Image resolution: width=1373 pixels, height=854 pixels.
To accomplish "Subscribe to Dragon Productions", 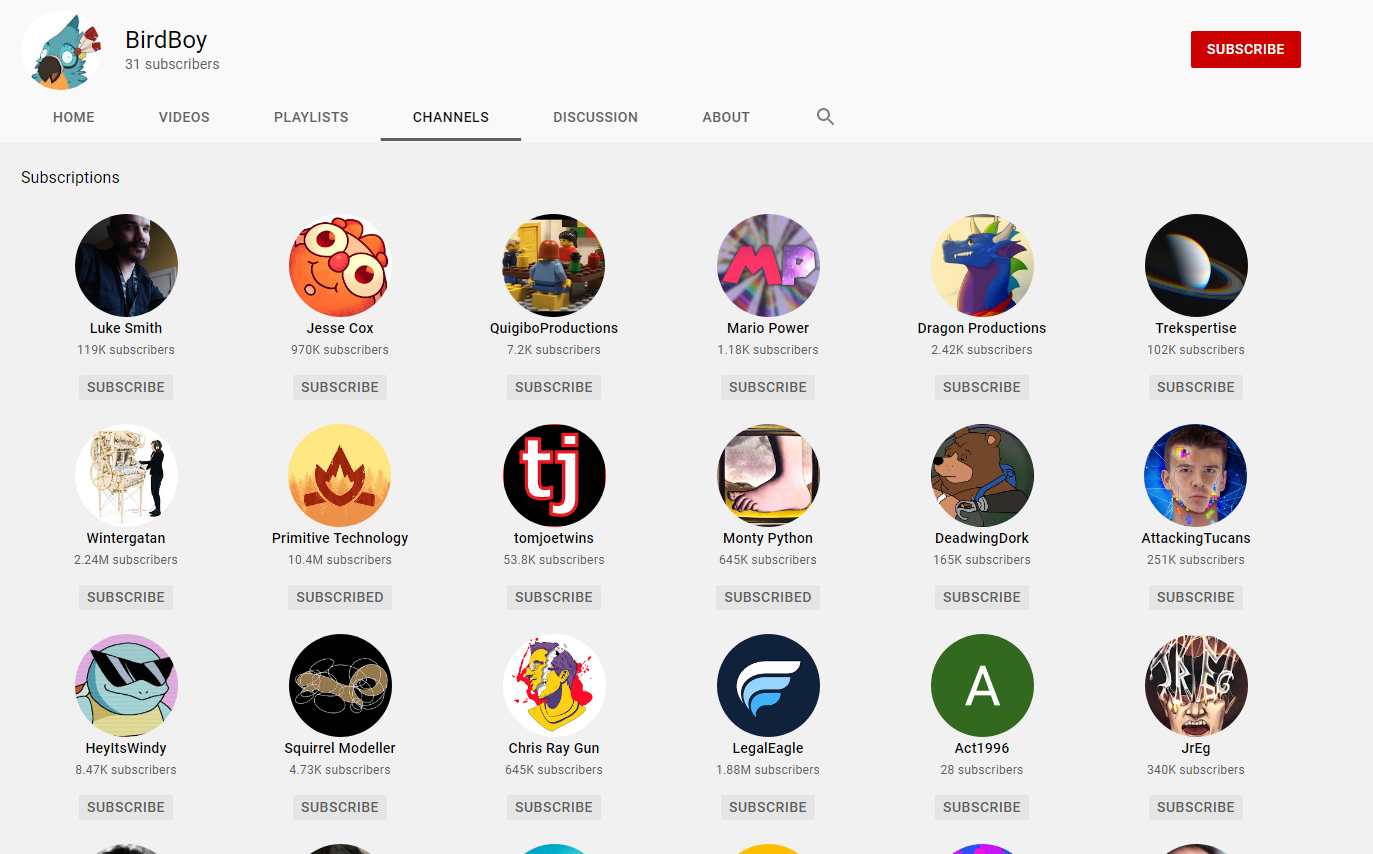I will [982, 387].
